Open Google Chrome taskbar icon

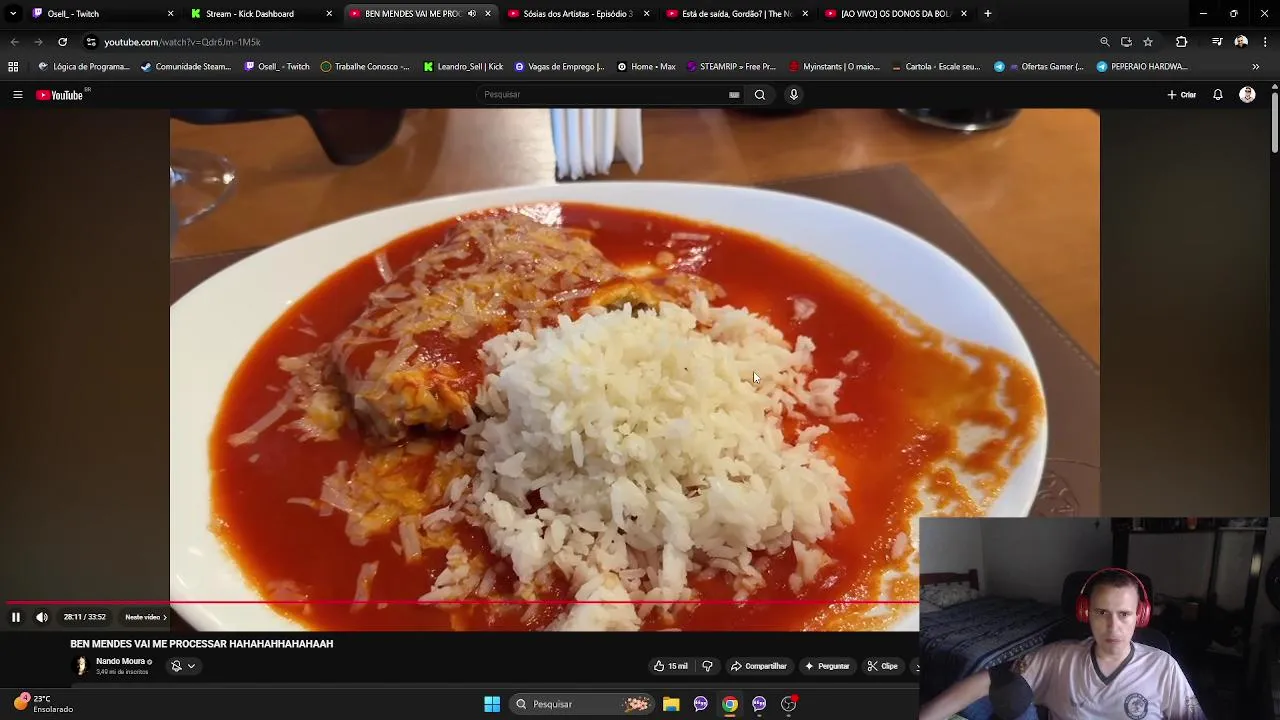click(730, 704)
